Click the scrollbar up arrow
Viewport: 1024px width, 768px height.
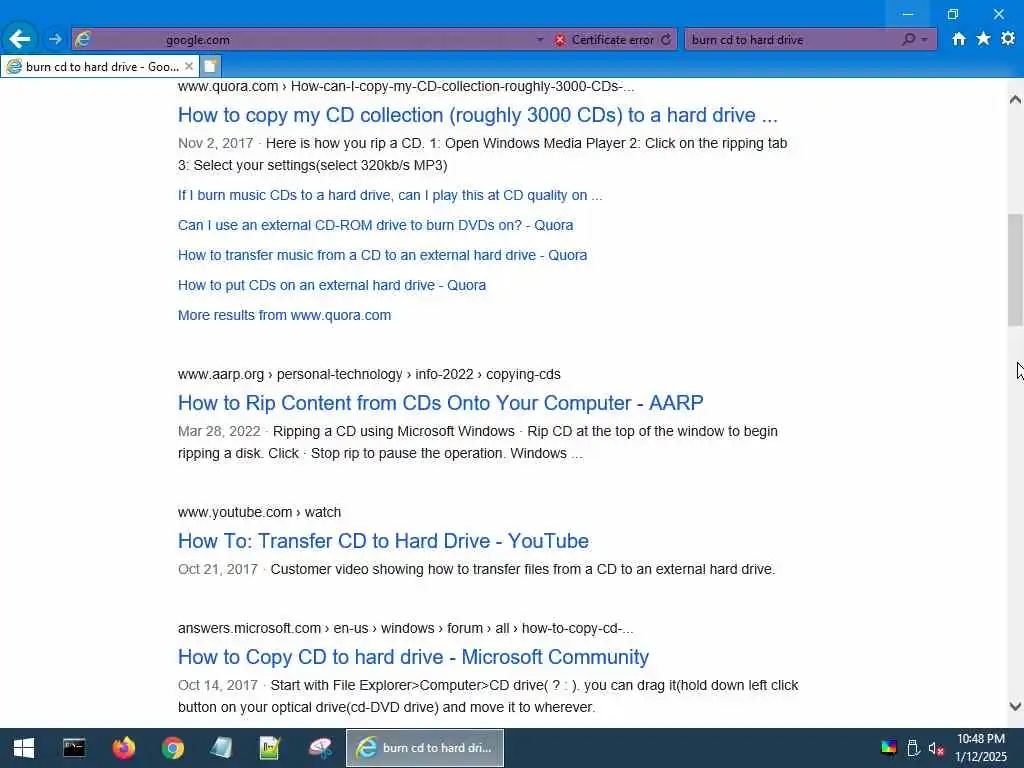[x=1015, y=99]
